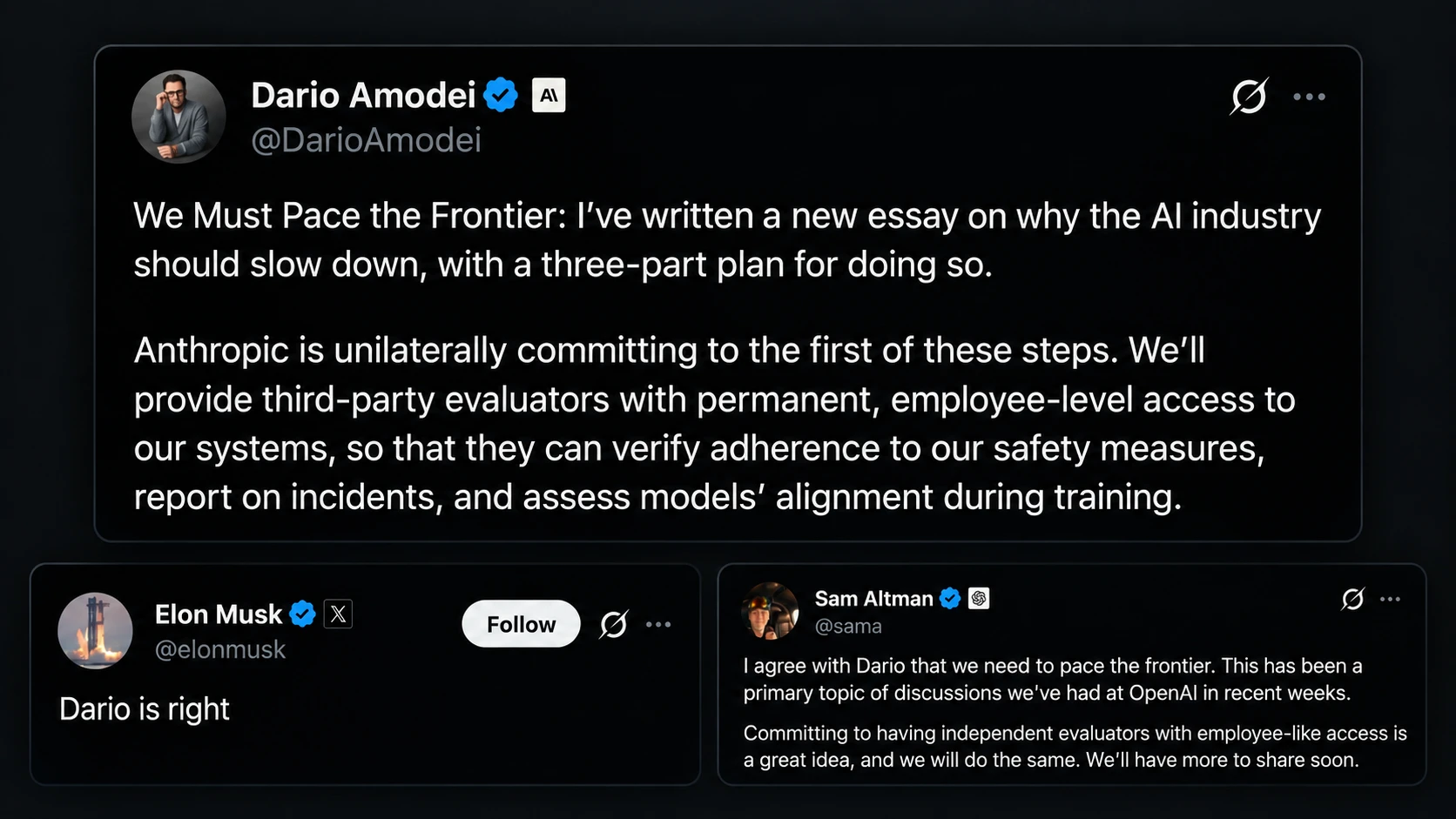Click the Grok icon on Sam Altman's post
The width and height of the screenshot is (1456, 819).
(x=1352, y=599)
